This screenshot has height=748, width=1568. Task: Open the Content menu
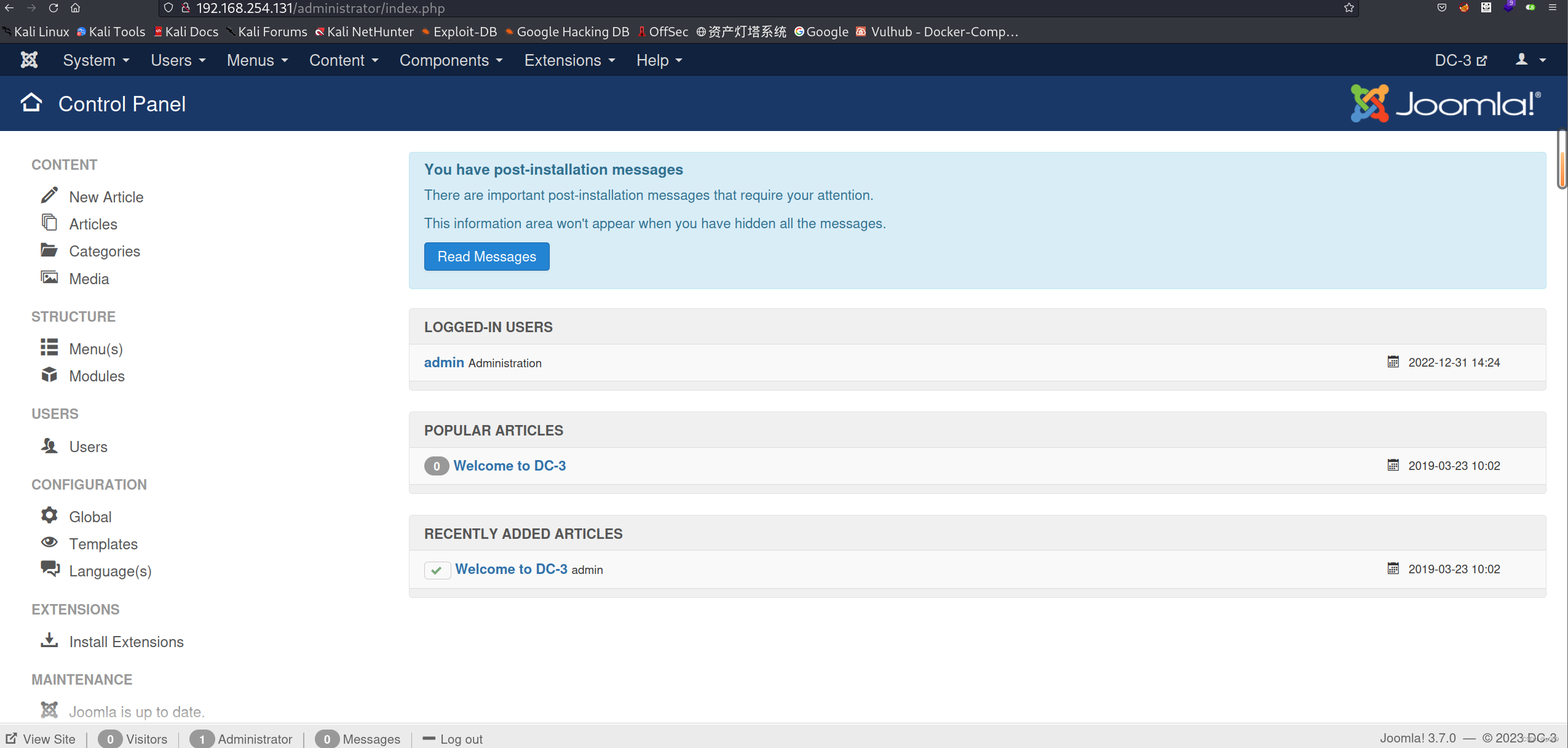point(343,60)
